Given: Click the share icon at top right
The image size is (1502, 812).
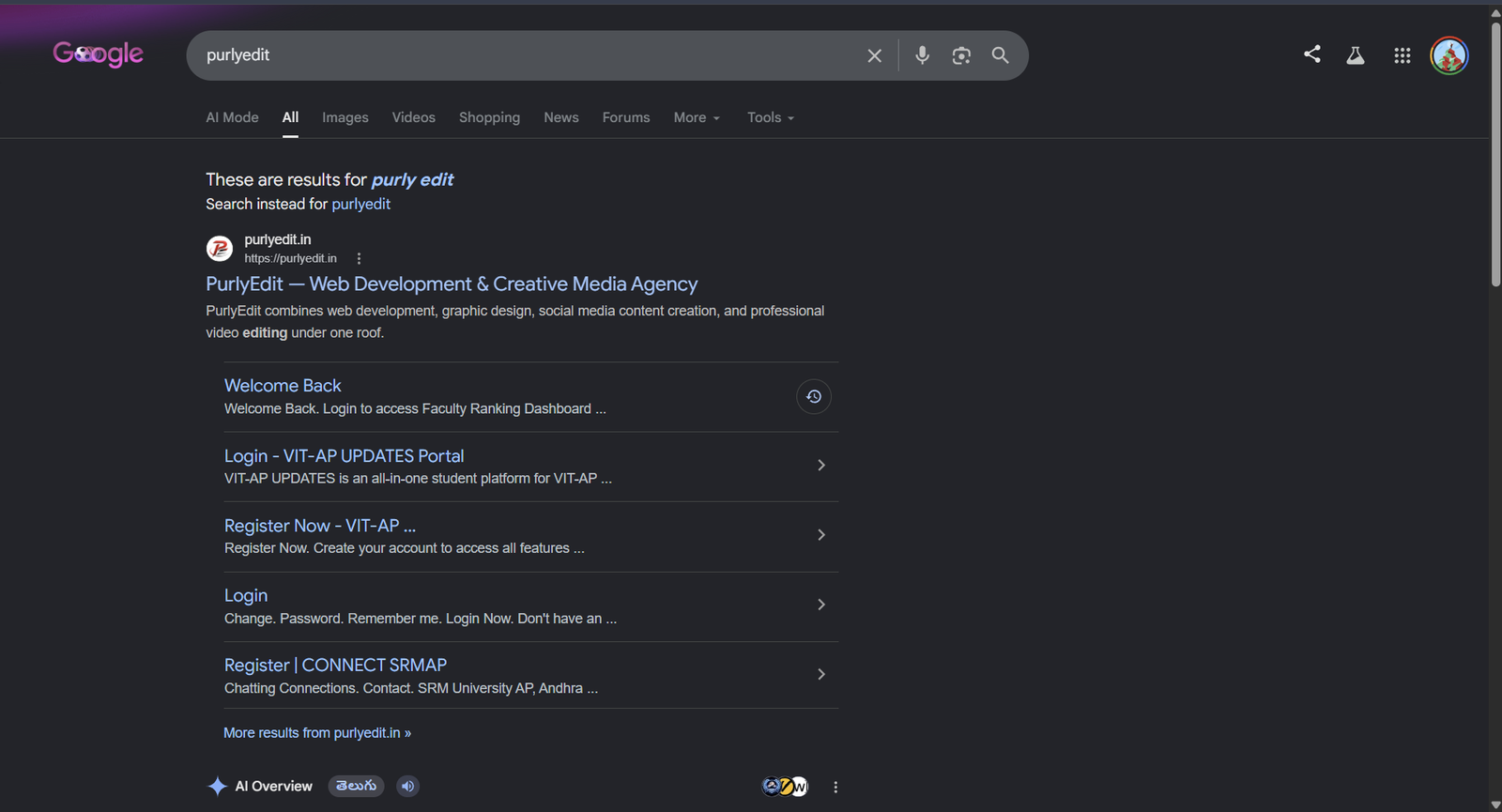Looking at the screenshot, I should point(1312,54).
